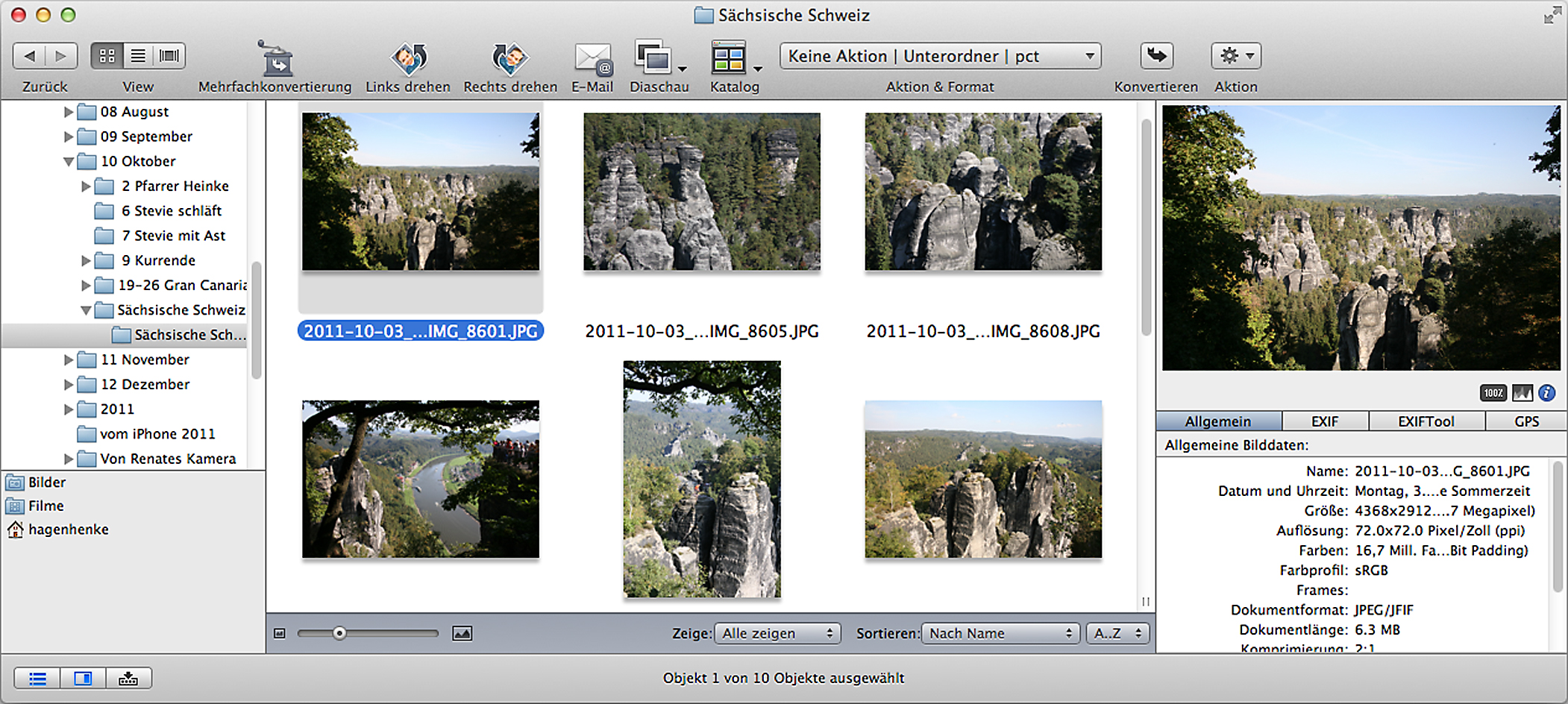Image resolution: width=1568 pixels, height=704 pixels.
Task: Rotate image right with Rechts drehen
Action: coord(510,59)
